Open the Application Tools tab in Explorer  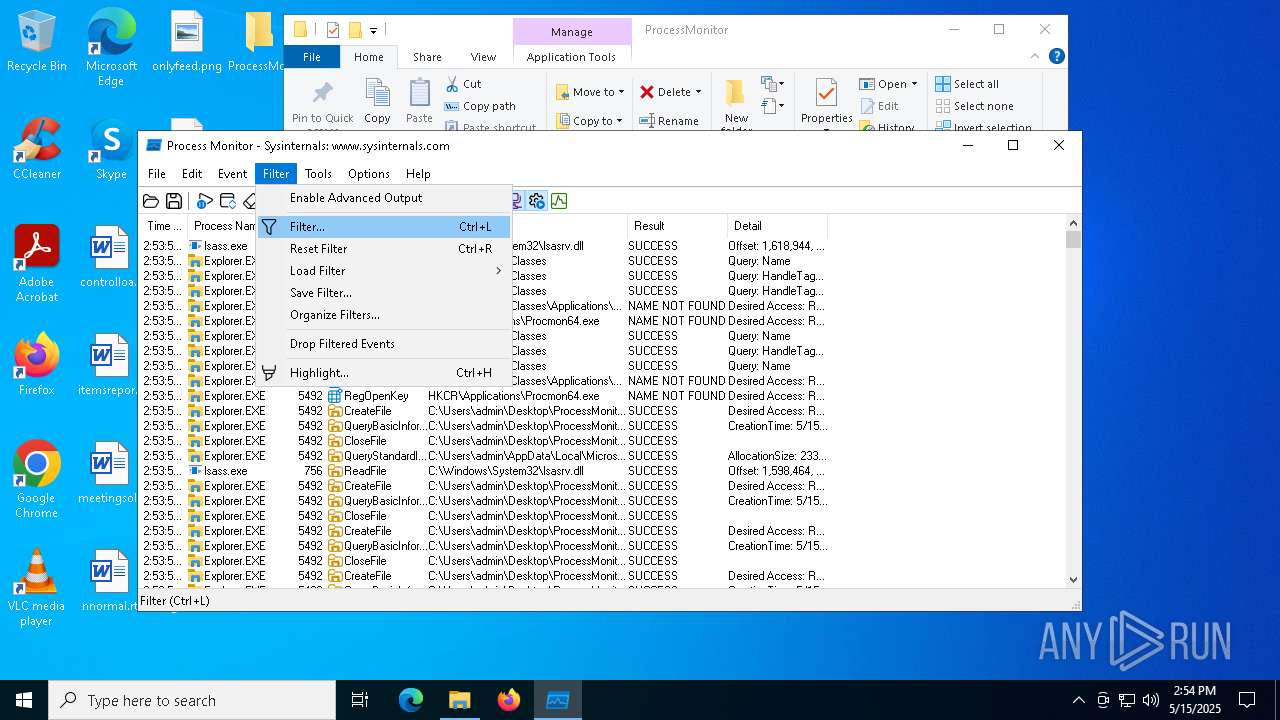571,57
